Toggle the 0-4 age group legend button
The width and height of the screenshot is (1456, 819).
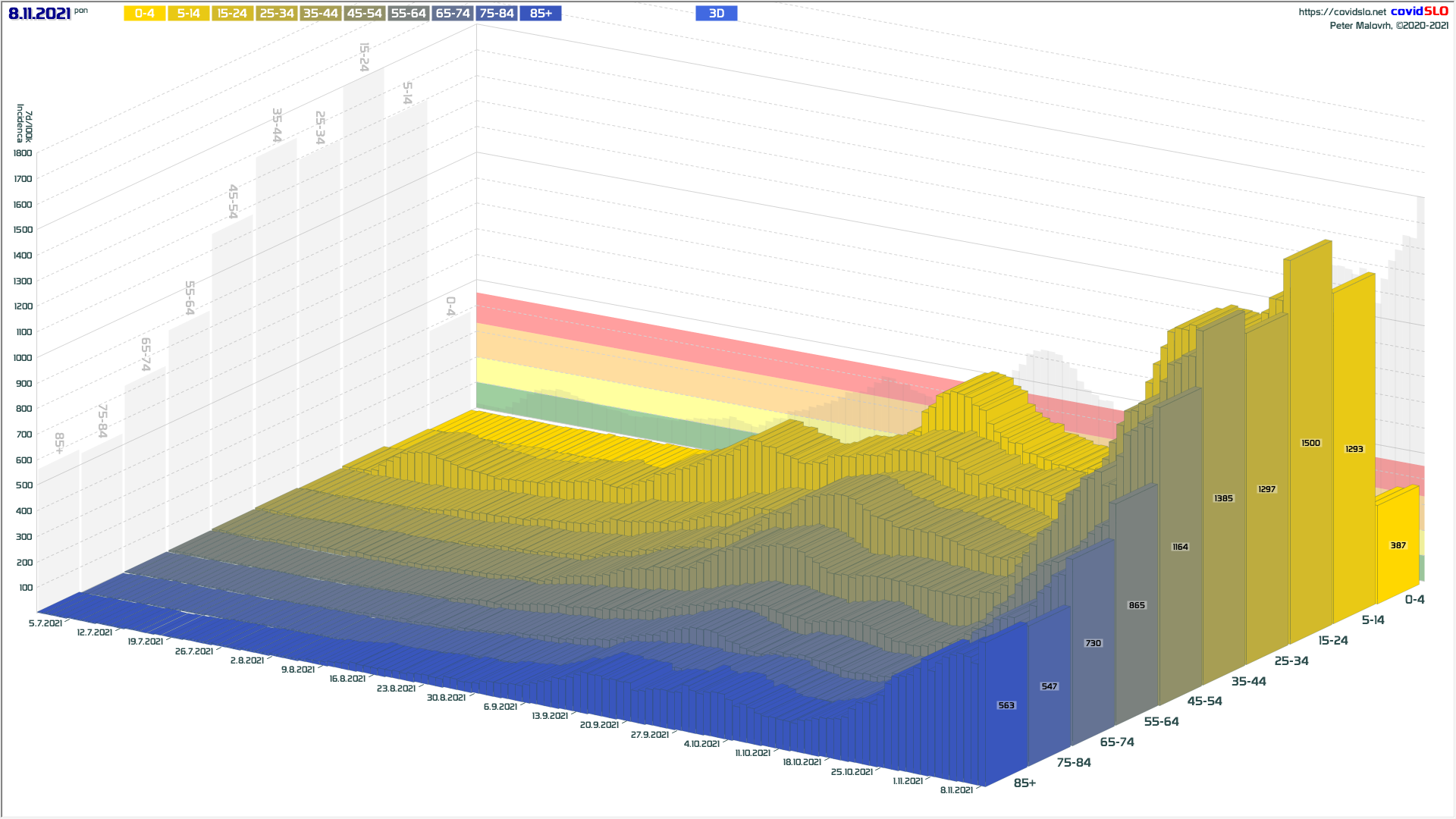(x=145, y=14)
